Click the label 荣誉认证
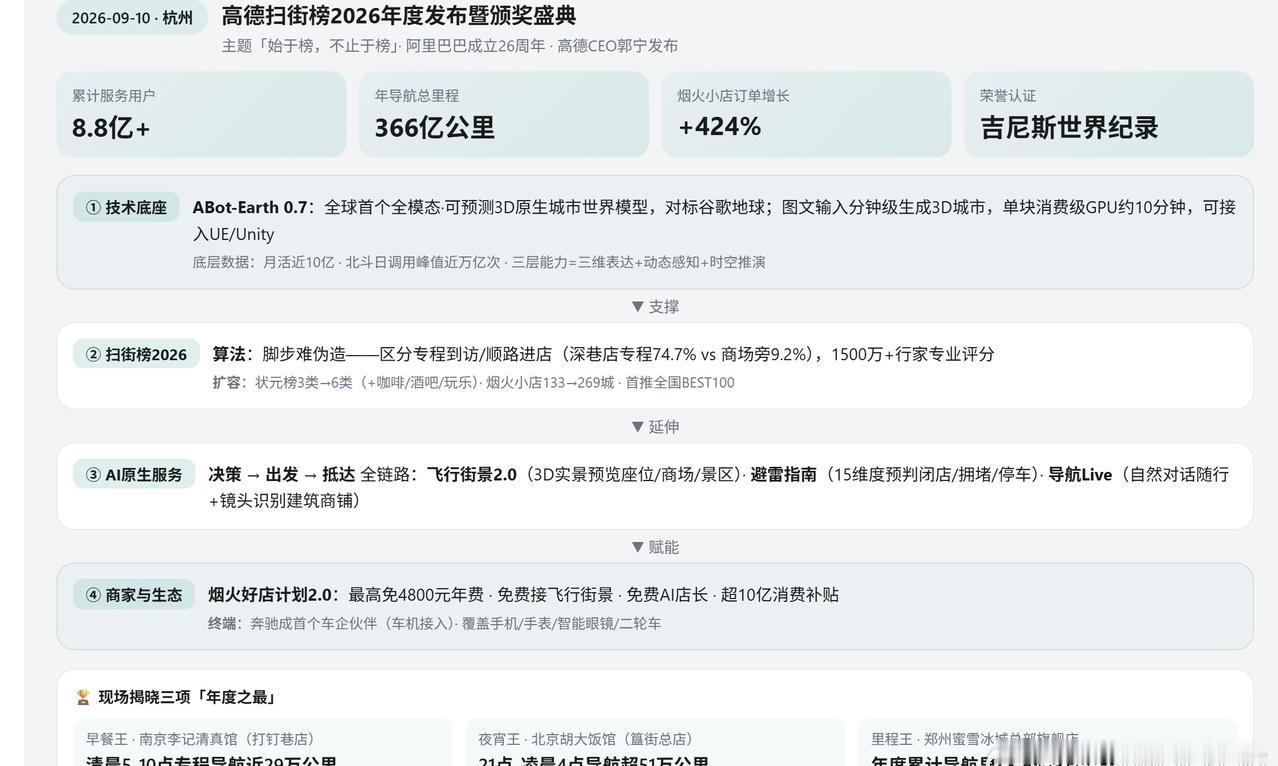Image resolution: width=1278 pixels, height=766 pixels. point(1008,96)
